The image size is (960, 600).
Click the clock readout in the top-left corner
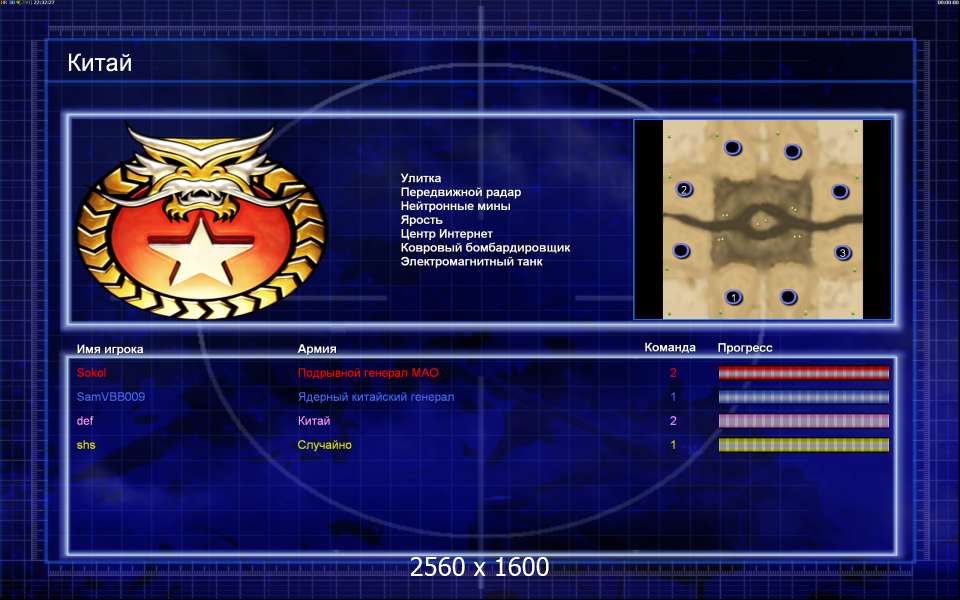(44, 3)
